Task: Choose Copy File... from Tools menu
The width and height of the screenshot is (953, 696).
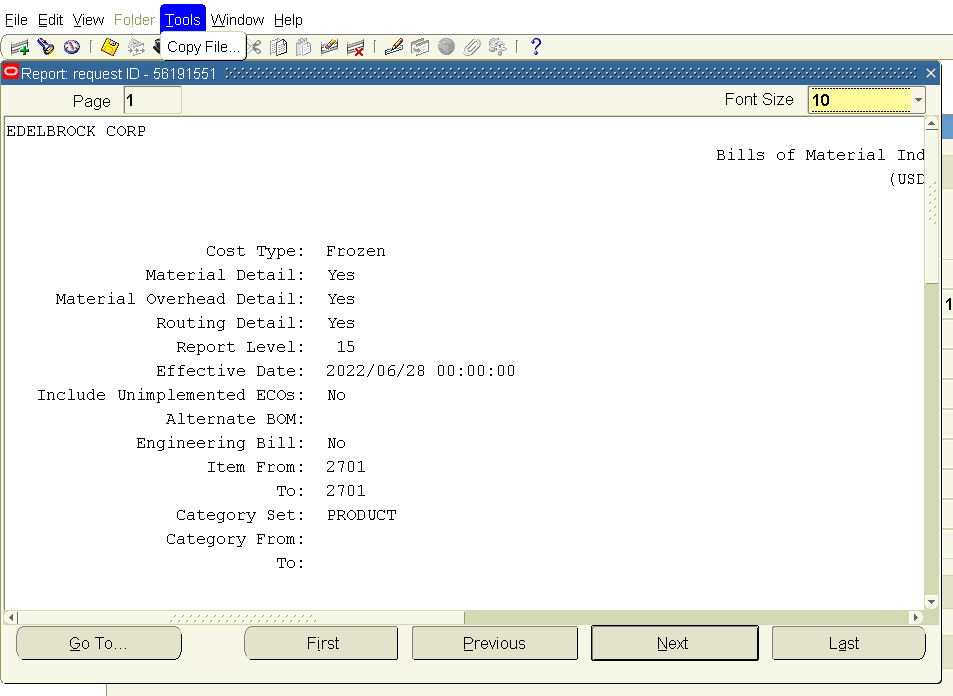Action: pos(204,47)
